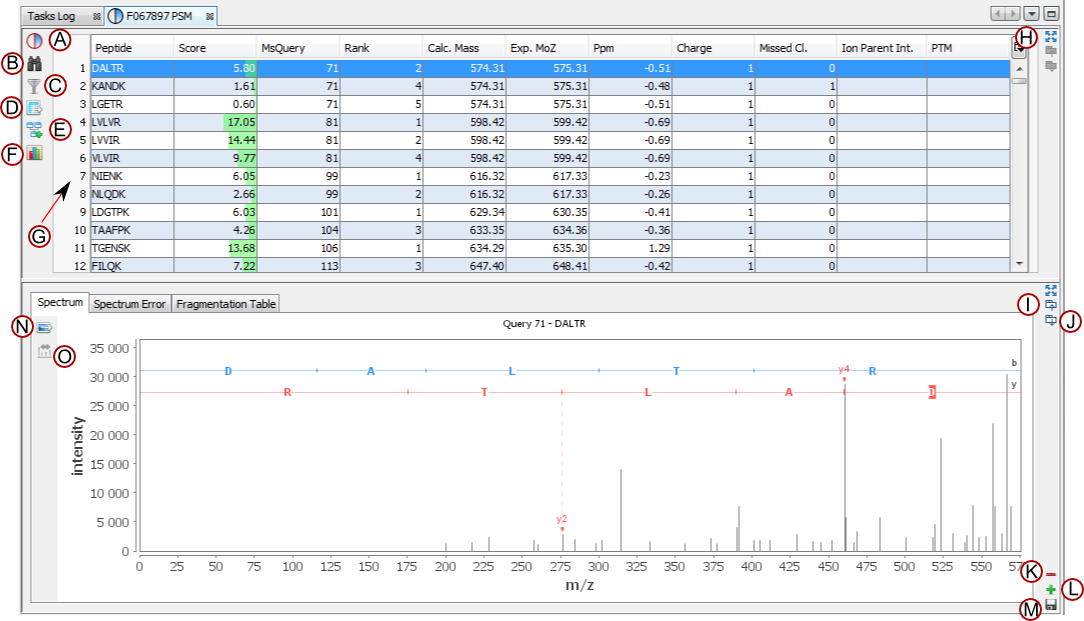The width and height of the screenshot is (1084, 621).
Task: Click the table scrollbar down arrow
Action: click(x=1019, y=264)
